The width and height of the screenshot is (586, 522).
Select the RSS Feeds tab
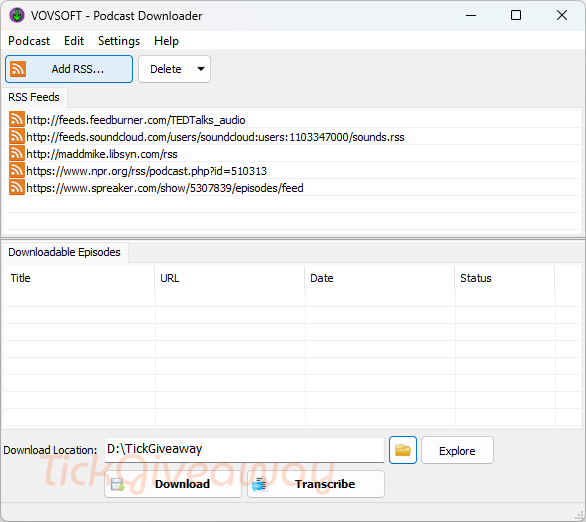coord(34,97)
